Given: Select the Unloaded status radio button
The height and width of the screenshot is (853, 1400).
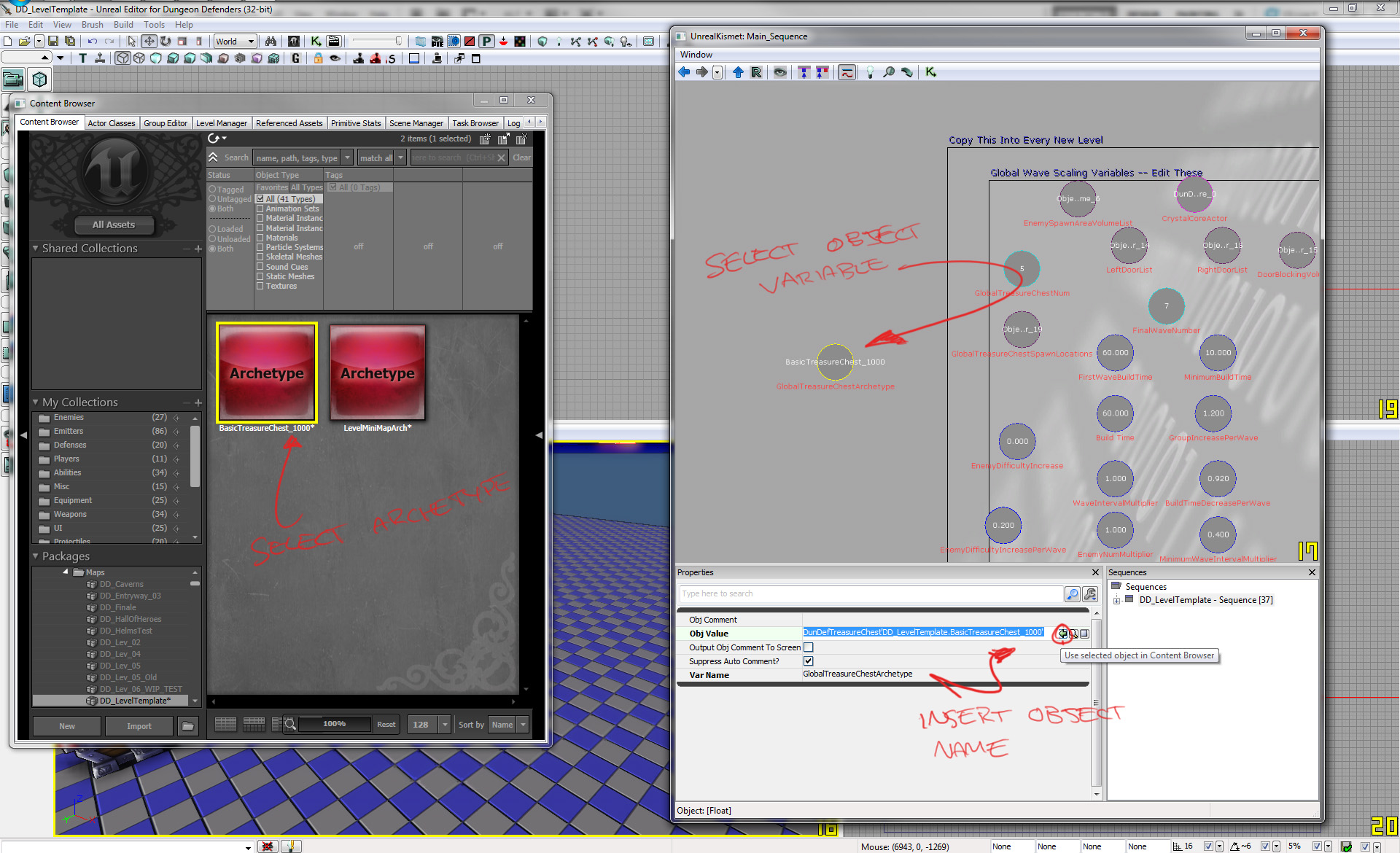Looking at the screenshot, I should 212,239.
